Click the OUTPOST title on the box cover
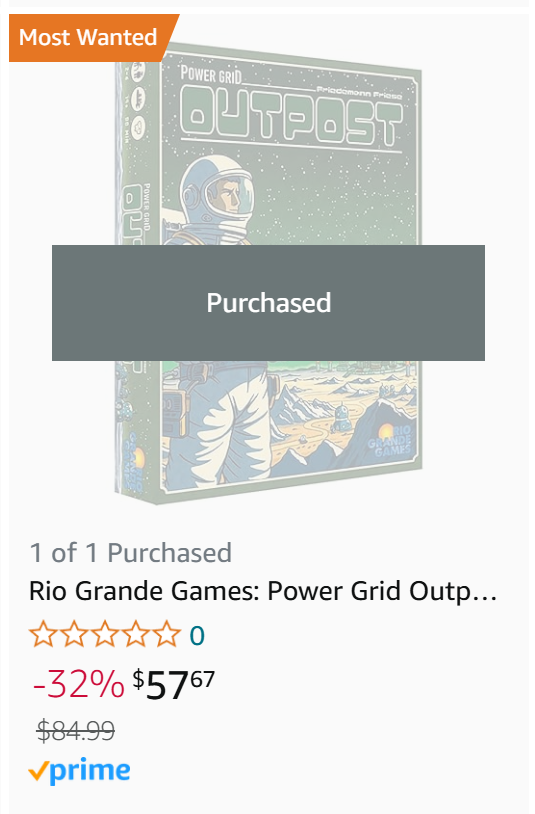This screenshot has height=814, width=535. pyautogui.click(x=292, y=116)
